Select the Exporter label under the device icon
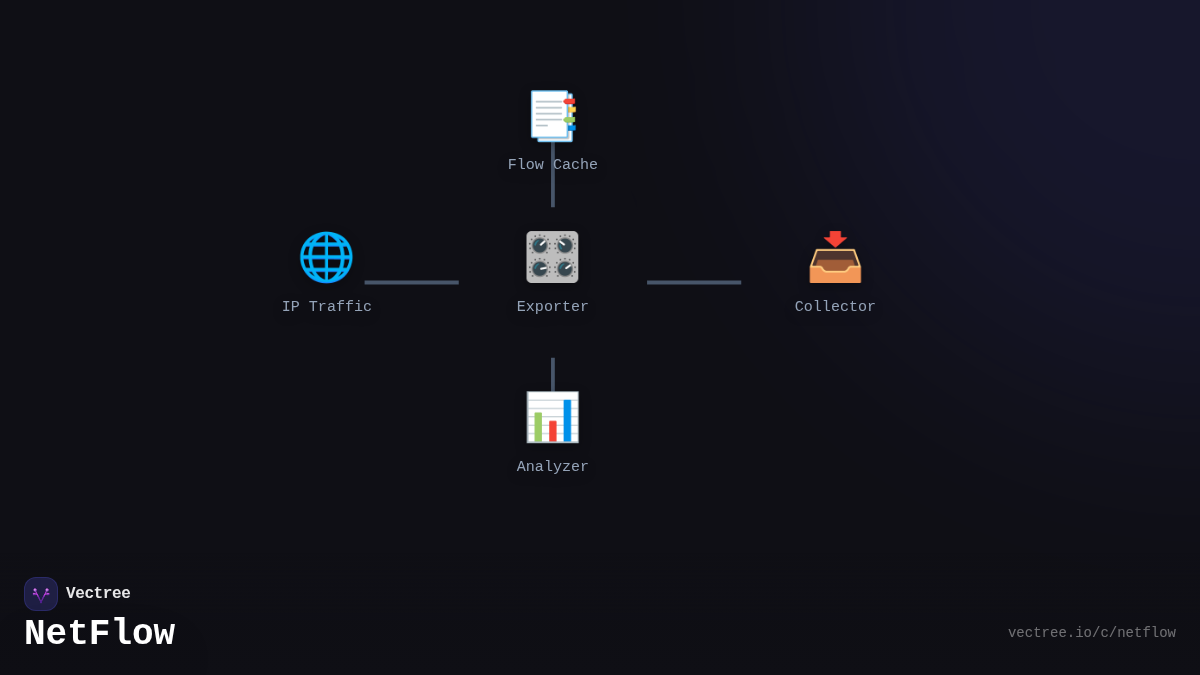 point(552,306)
